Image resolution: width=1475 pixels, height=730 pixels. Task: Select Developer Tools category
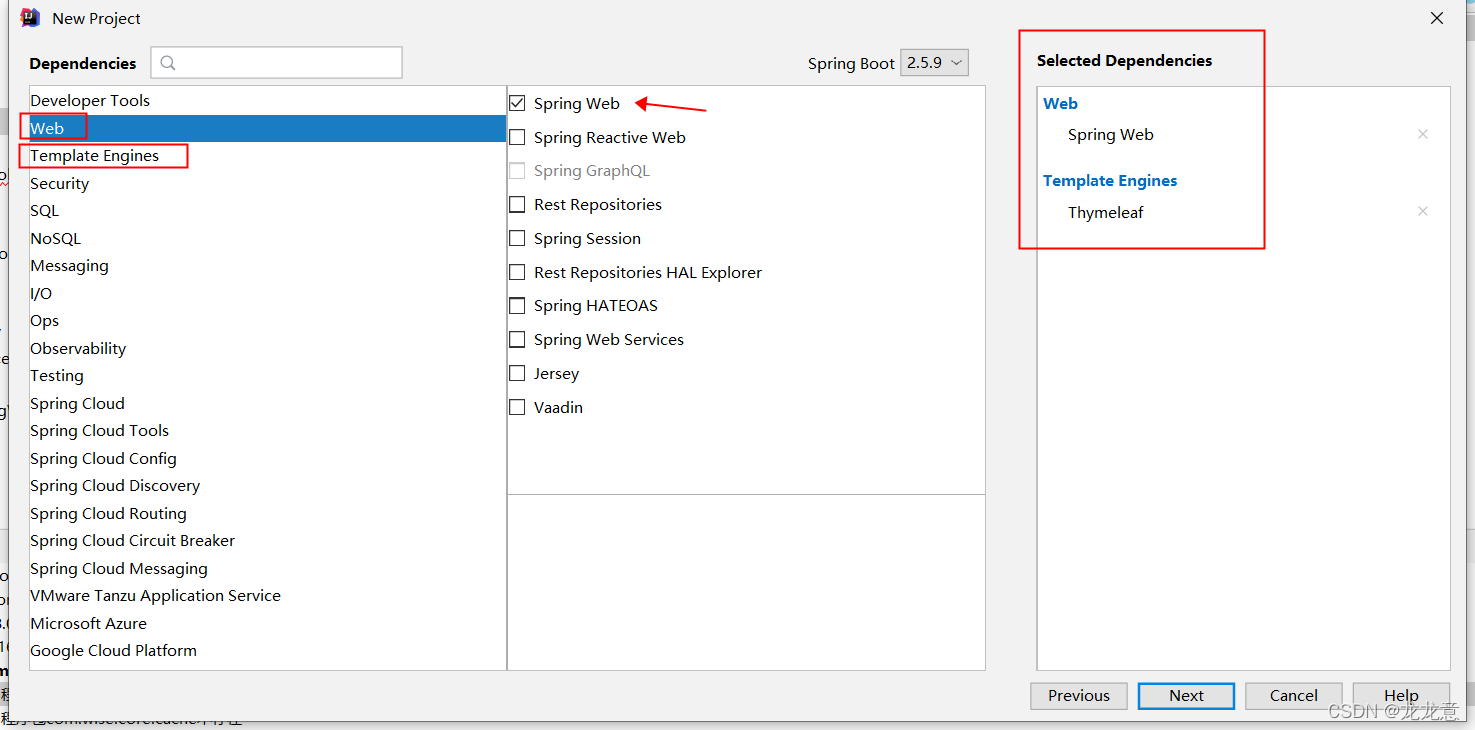pyautogui.click(x=268, y=101)
